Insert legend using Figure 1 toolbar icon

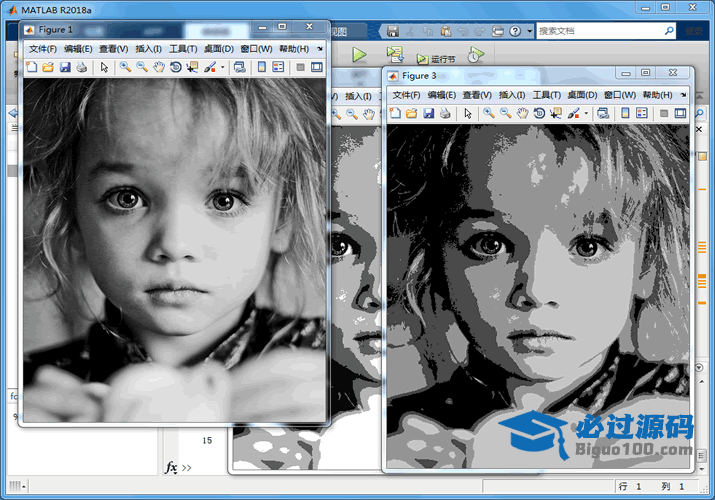(x=278, y=67)
